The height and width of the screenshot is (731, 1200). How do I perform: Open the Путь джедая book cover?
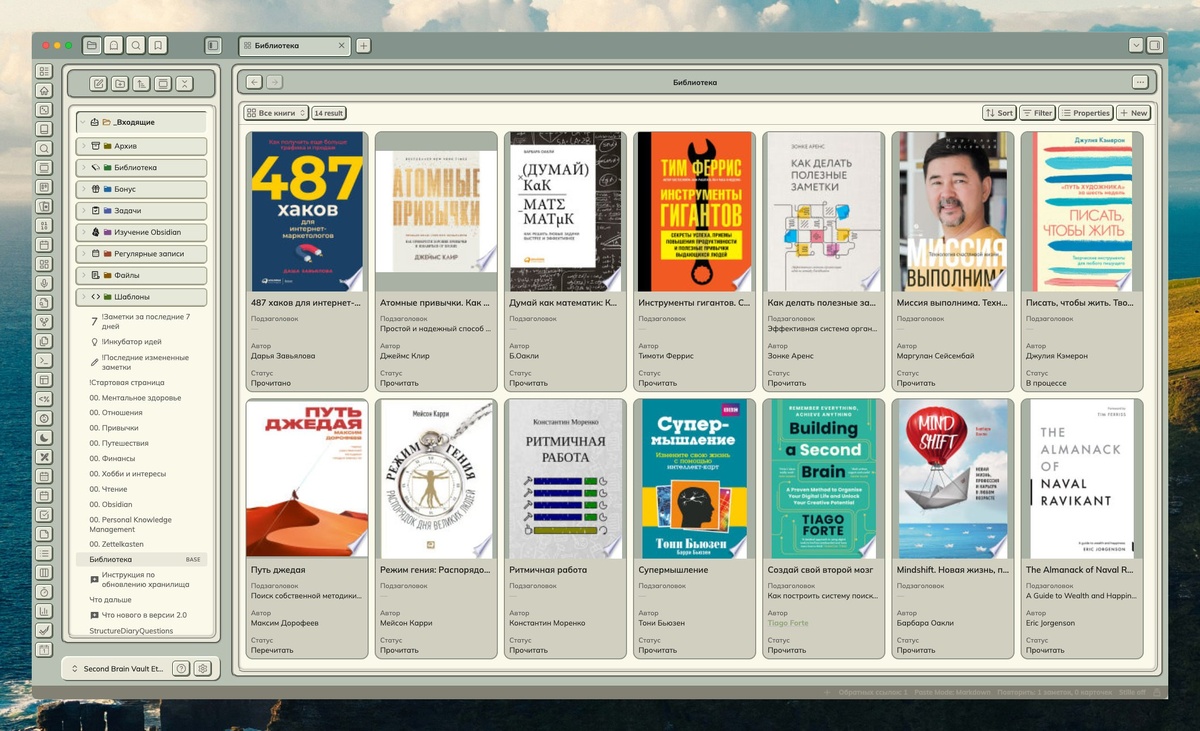306,478
